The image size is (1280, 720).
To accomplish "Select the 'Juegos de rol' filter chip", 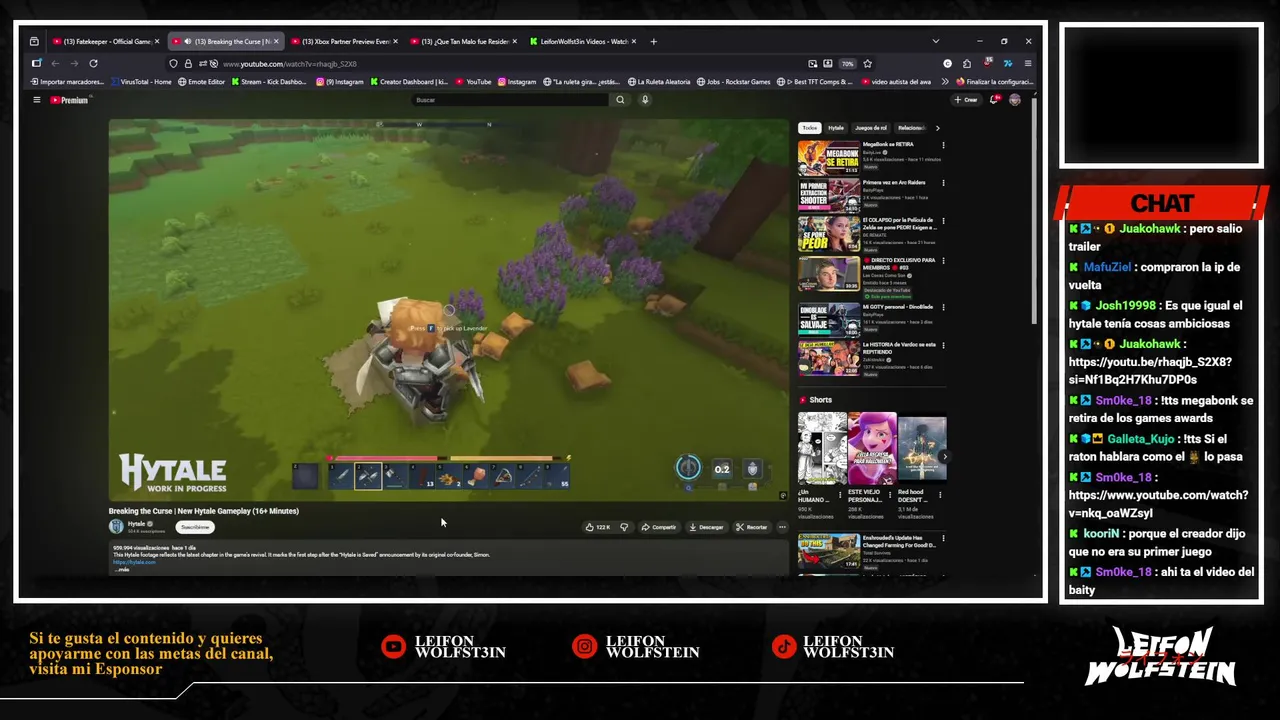I will [871, 128].
